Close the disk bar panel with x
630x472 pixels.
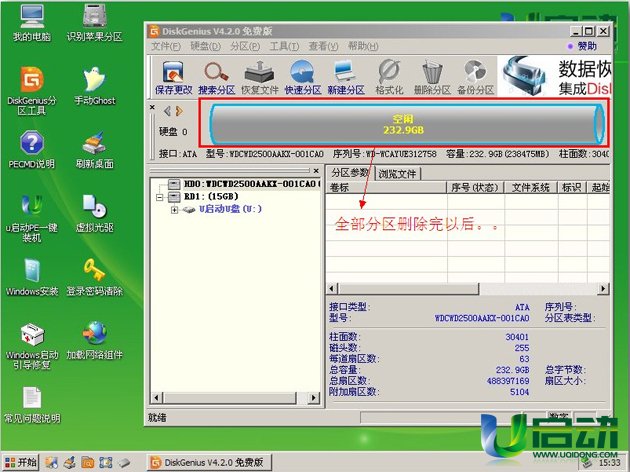click(152, 107)
